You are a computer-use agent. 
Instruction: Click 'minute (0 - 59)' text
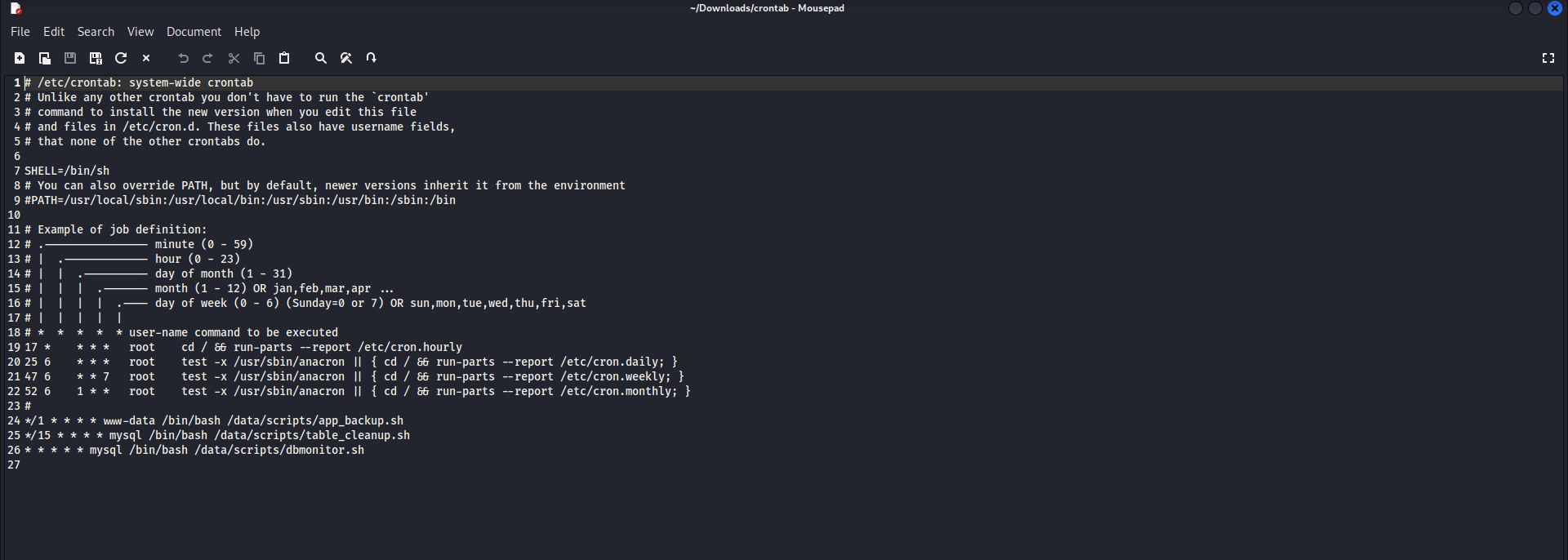(204, 244)
